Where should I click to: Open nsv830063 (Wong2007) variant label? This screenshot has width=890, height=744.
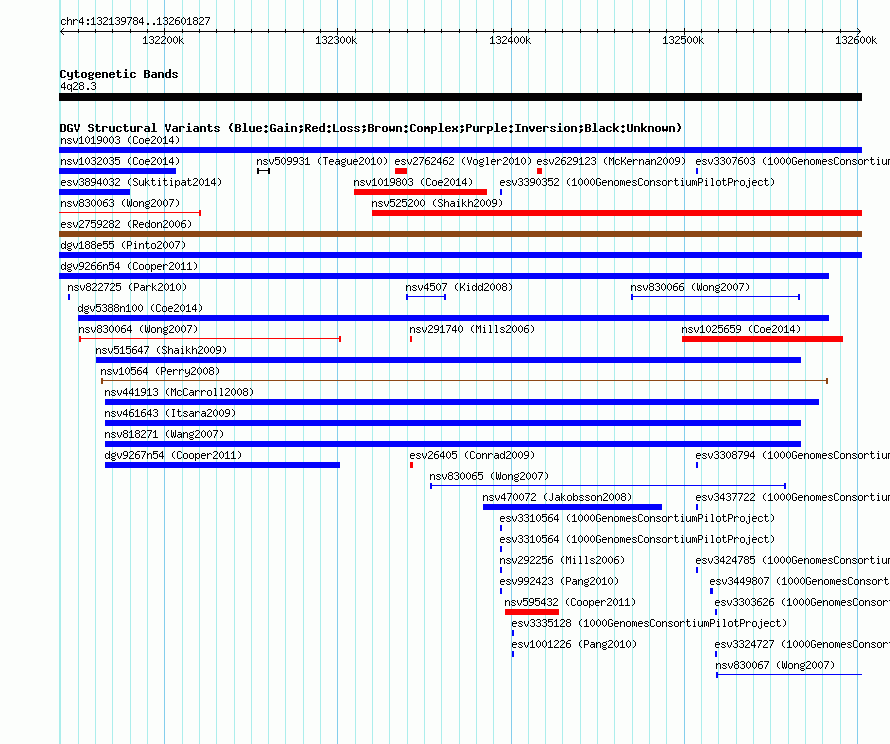pyautogui.click(x=120, y=203)
